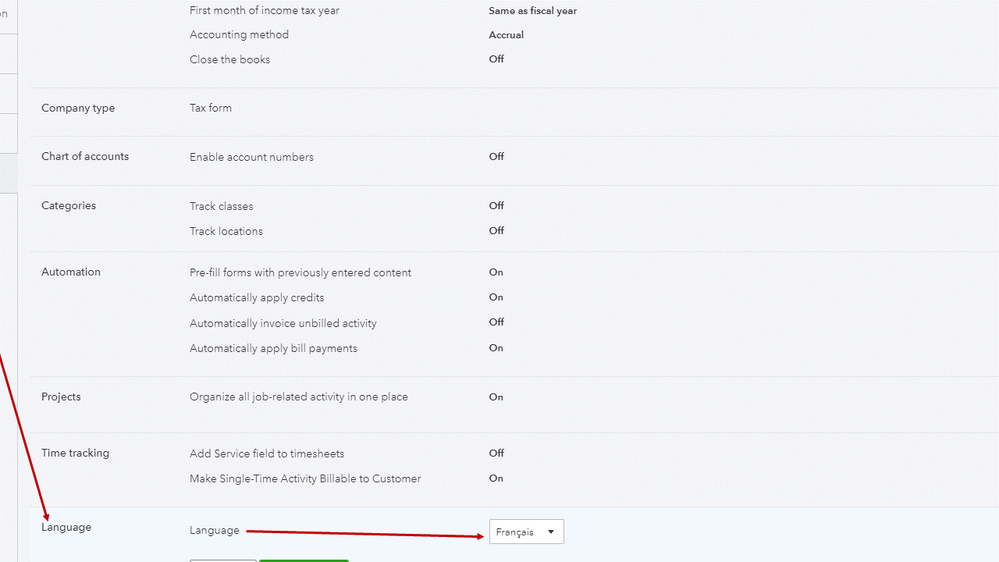This screenshot has height=562, width=999.
Task: Open the Categories section heading
Action: [69, 205]
